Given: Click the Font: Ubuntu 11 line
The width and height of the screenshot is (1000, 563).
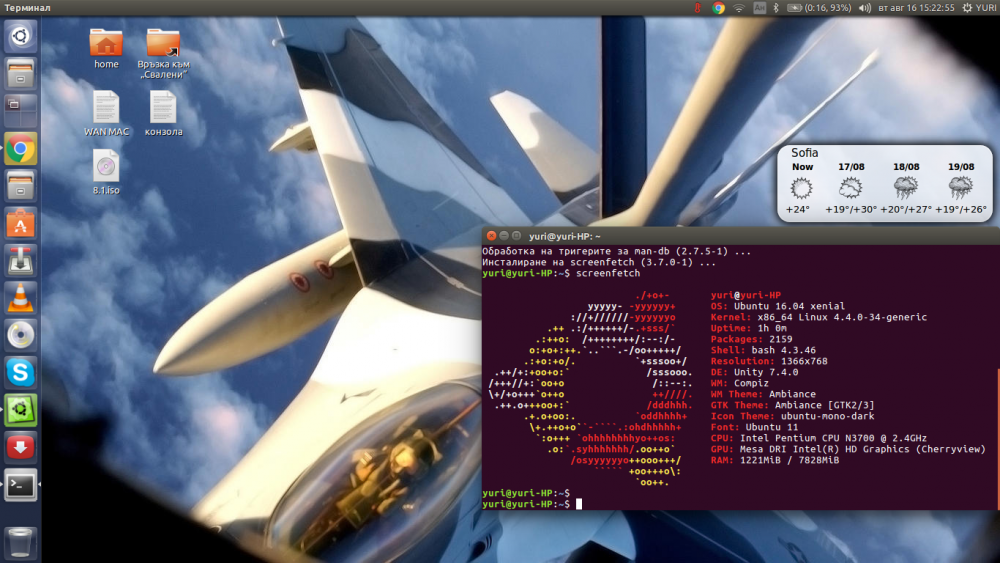Looking at the screenshot, I should tap(754, 428).
